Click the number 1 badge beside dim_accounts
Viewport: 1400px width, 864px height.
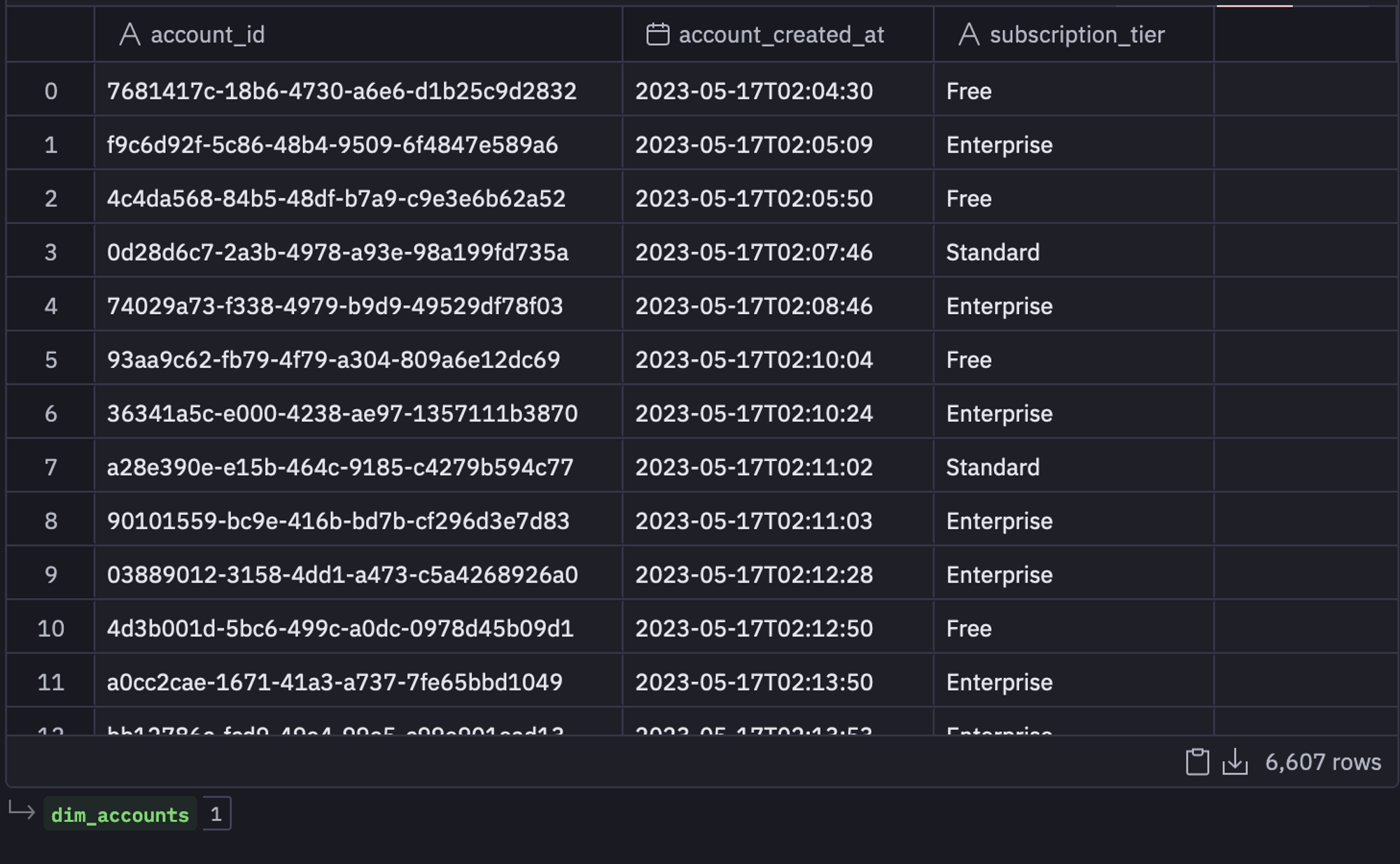click(x=216, y=814)
